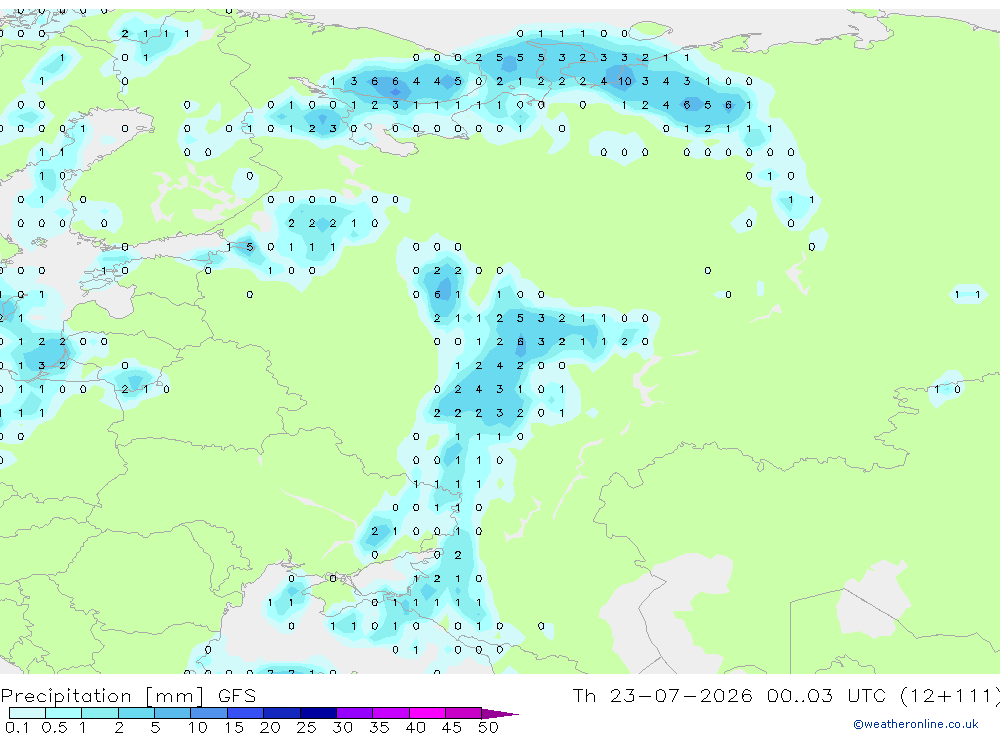Click the '20' legend scale label
This screenshot has height=733, width=1000.
pyautogui.click(x=270, y=727)
